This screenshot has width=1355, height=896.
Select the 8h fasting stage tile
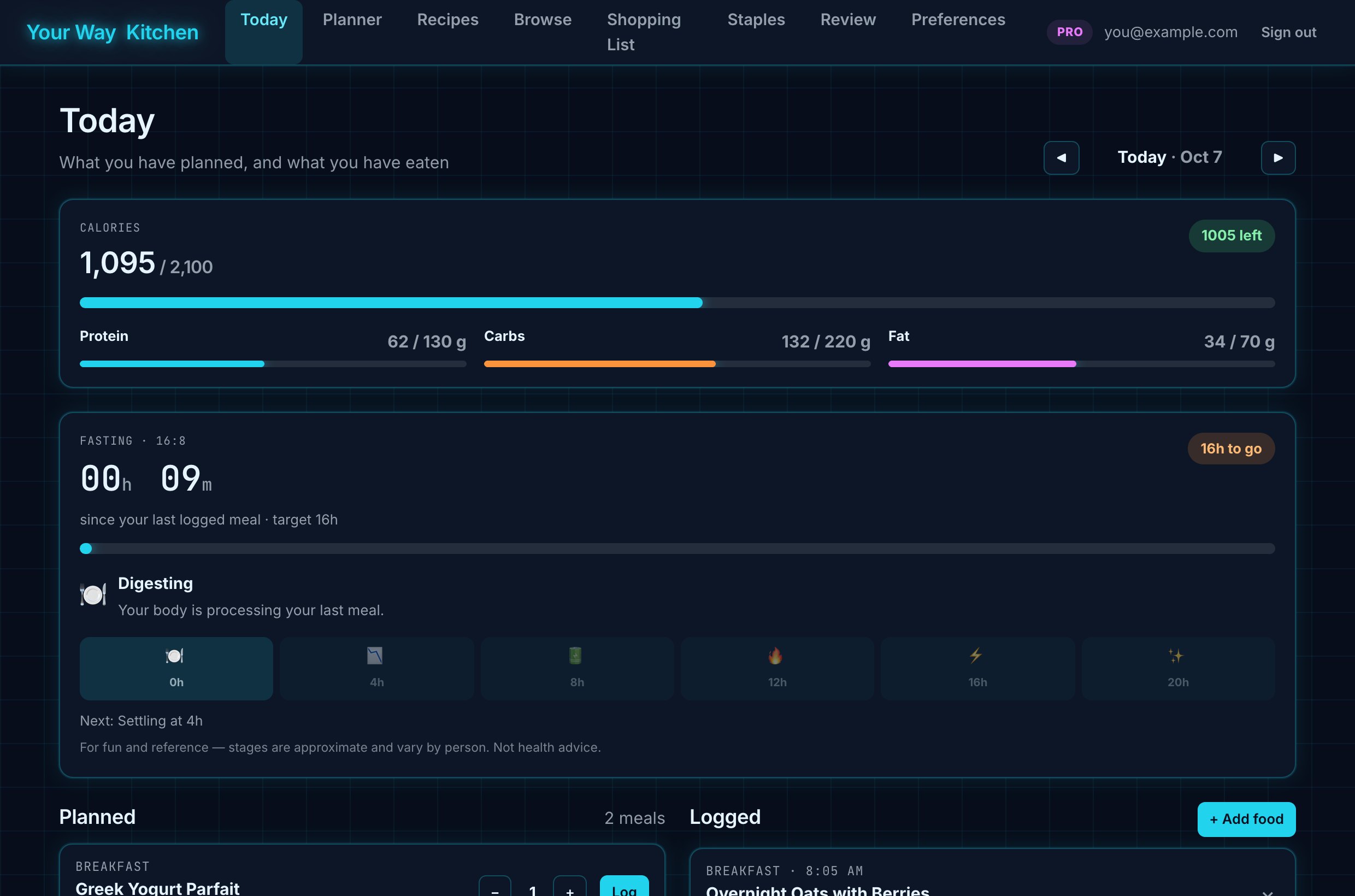click(577, 669)
